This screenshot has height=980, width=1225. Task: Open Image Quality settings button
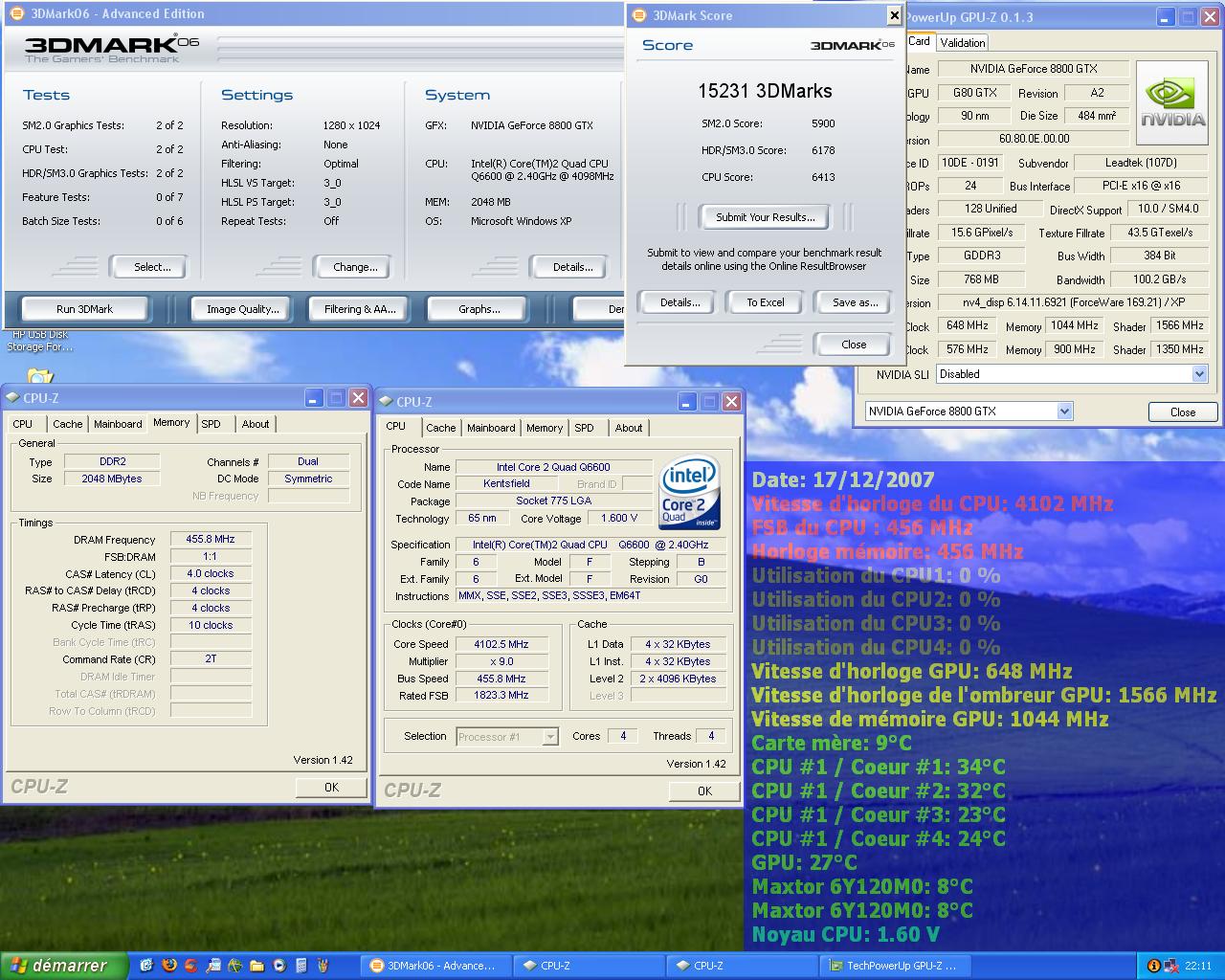(243, 309)
